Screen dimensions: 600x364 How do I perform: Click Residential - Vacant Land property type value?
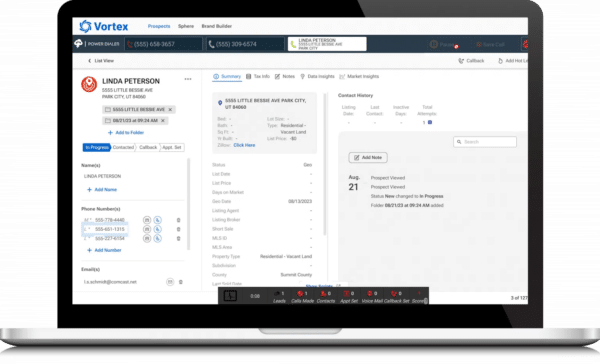[286, 256]
